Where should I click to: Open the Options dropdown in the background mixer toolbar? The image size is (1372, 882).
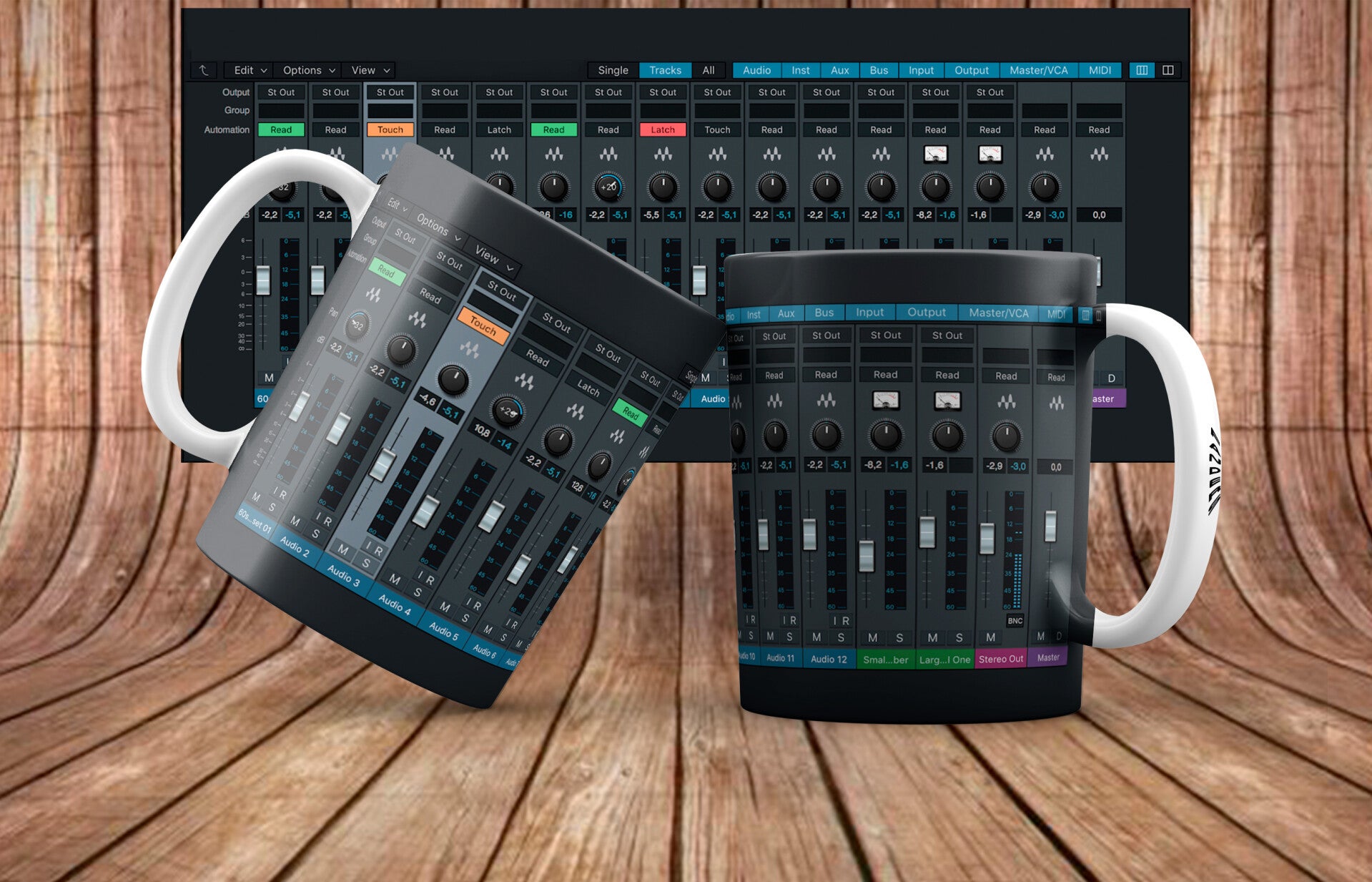pos(309,70)
